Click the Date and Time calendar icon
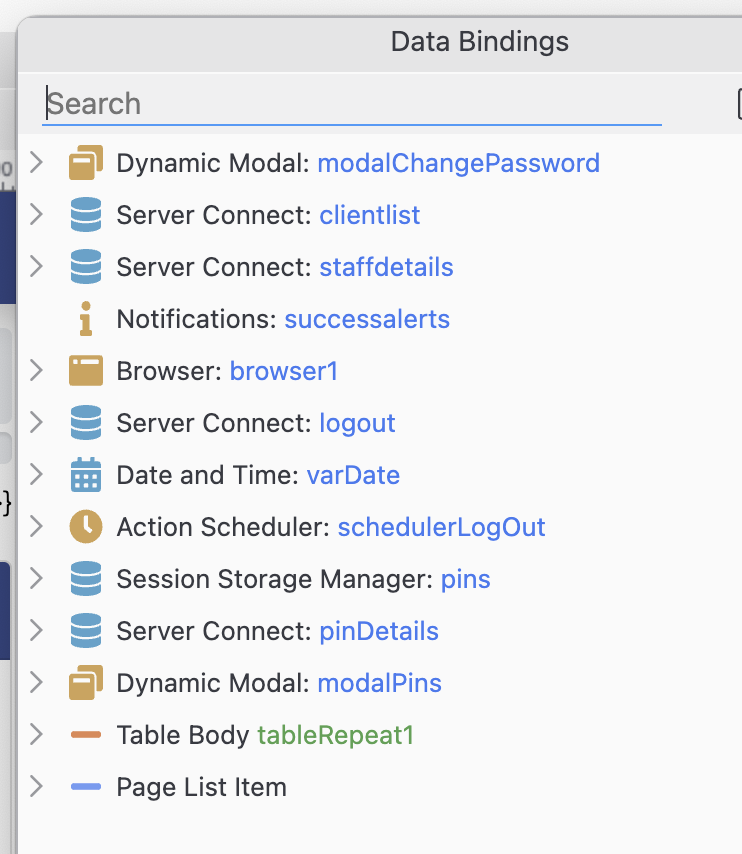The width and height of the screenshot is (742, 854). pos(86,474)
